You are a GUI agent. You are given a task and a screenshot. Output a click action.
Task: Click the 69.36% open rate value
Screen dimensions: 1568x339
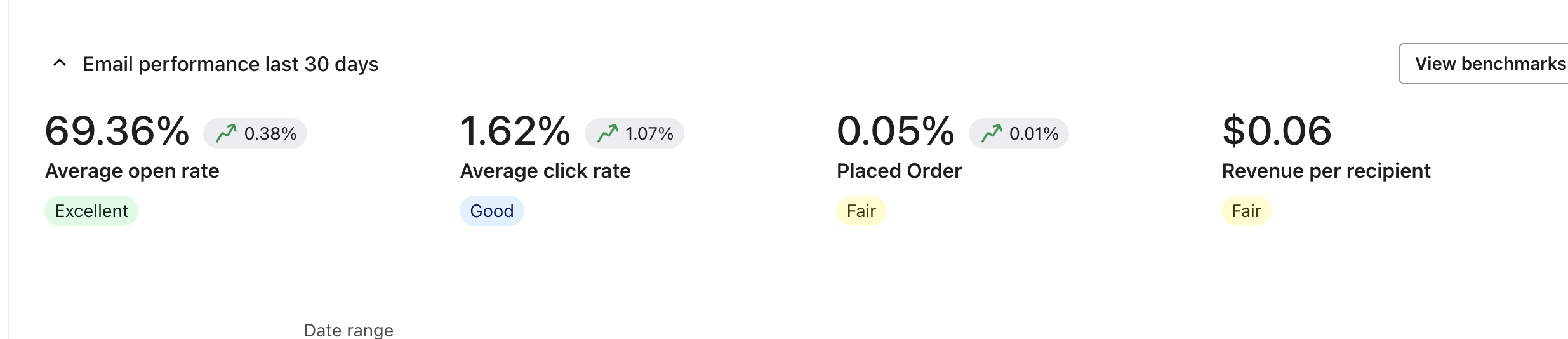117,131
